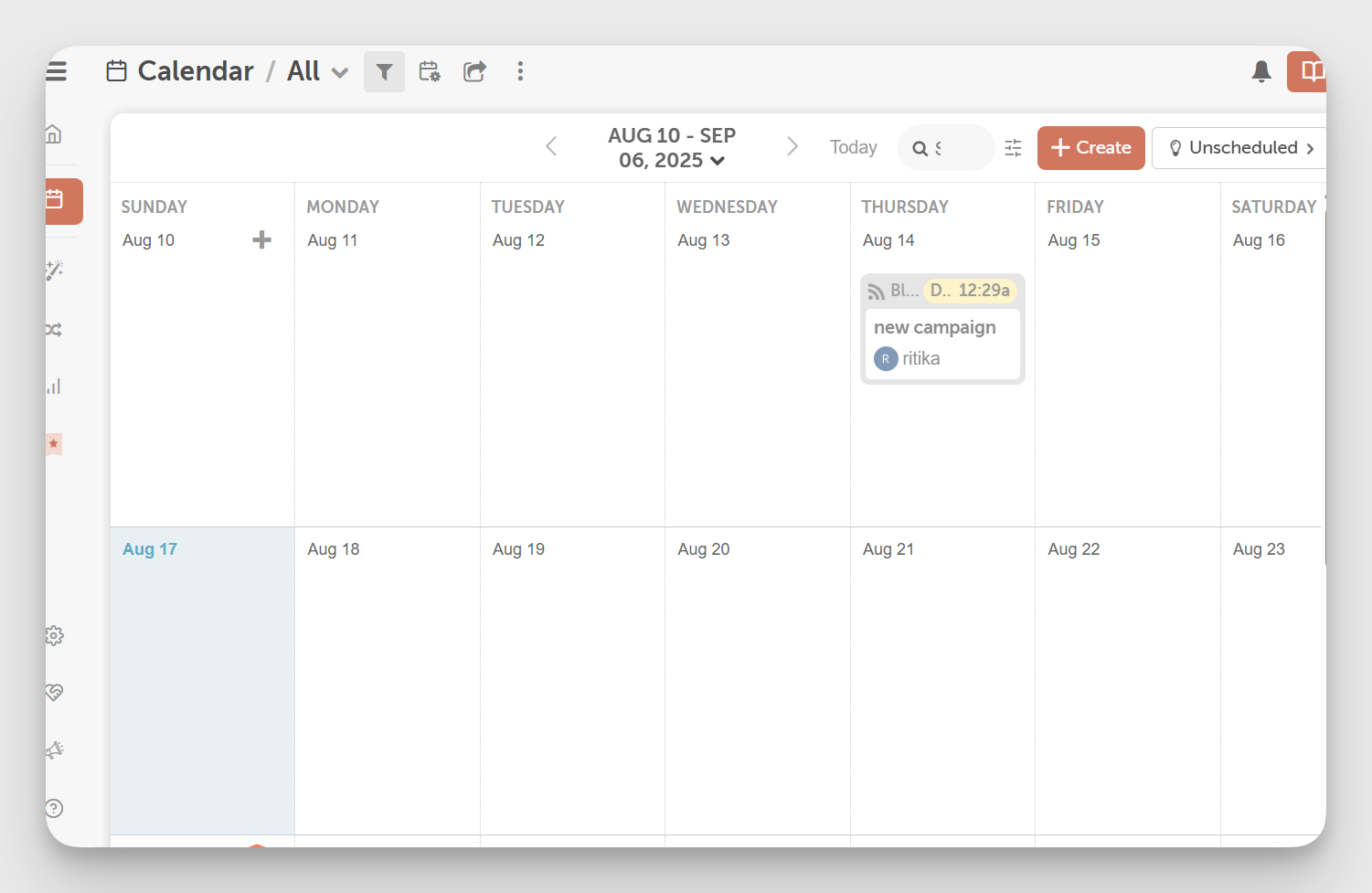Click the Calendar title text
This screenshot has height=893, width=1372.
(x=196, y=71)
